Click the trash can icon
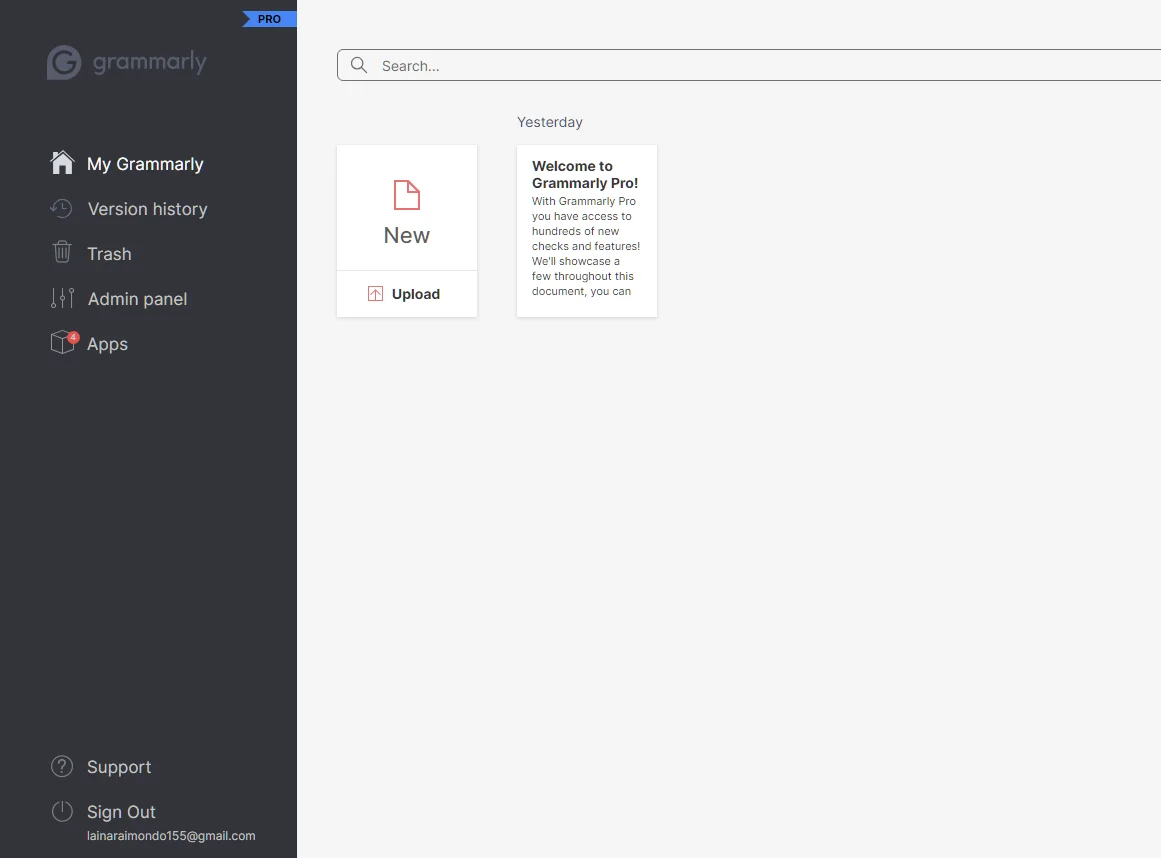This screenshot has width=1161, height=858. [62, 252]
